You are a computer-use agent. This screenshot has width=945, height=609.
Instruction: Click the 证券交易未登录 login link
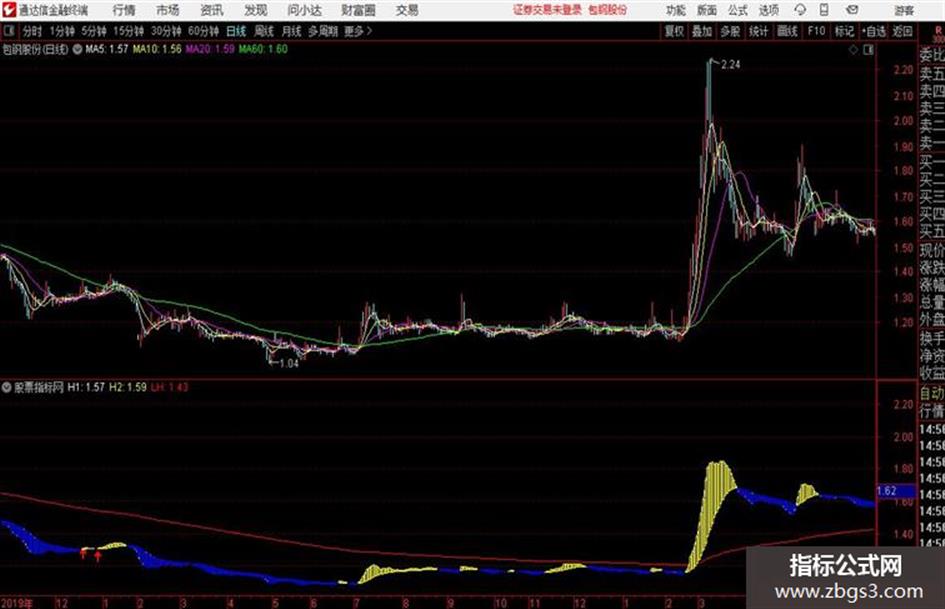point(547,10)
